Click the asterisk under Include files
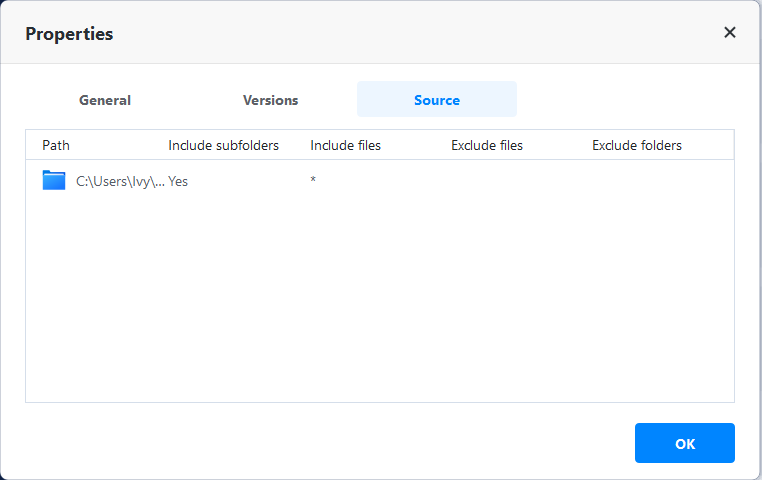This screenshot has height=480, width=762. pyautogui.click(x=313, y=181)
